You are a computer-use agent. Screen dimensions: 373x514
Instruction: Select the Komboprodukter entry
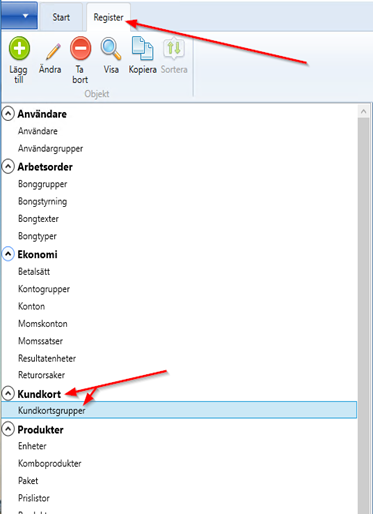[50, 464]
